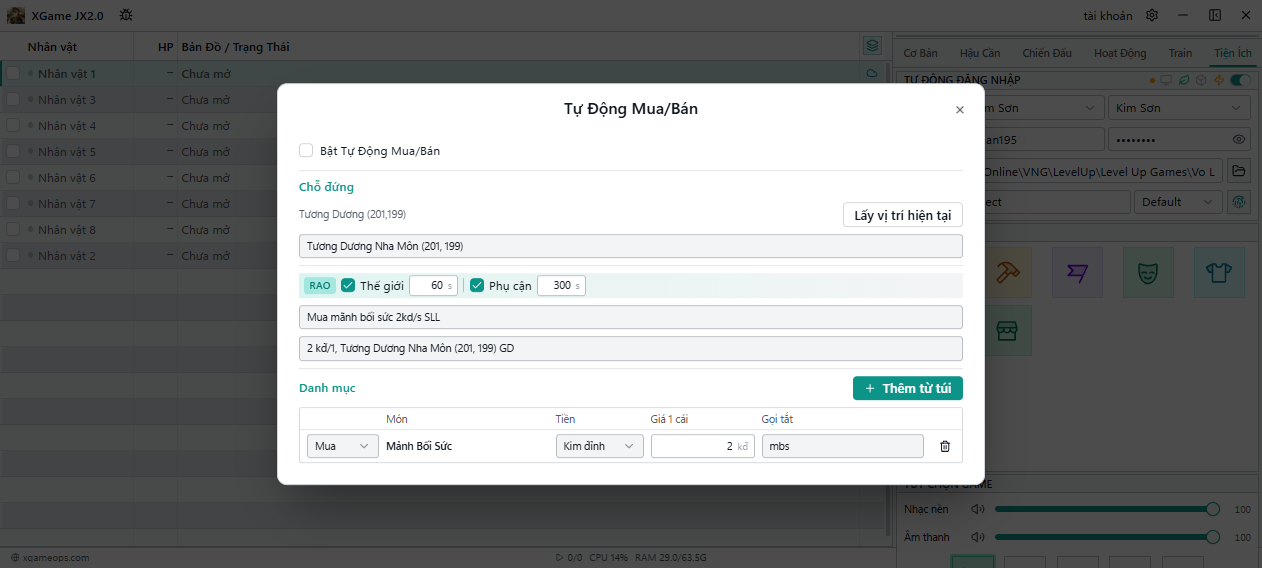The width and height of the screenshot is (1262, 568).
Task: Enable Bật Tự Động Mua/Bán checkbox
Action: [306, 151]
